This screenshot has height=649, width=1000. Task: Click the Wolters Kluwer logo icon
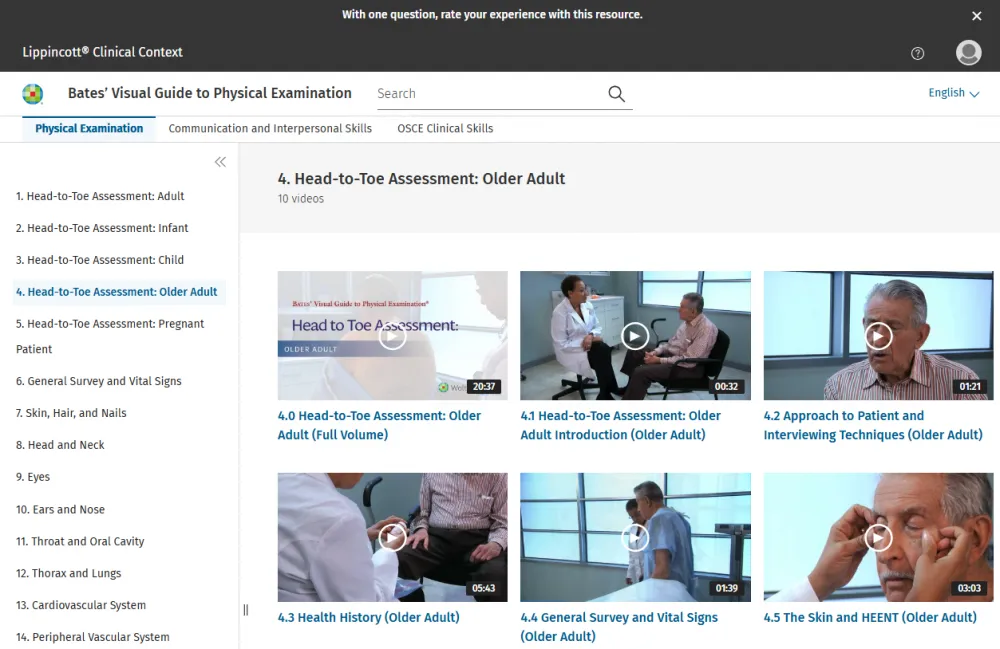(33, 94)
